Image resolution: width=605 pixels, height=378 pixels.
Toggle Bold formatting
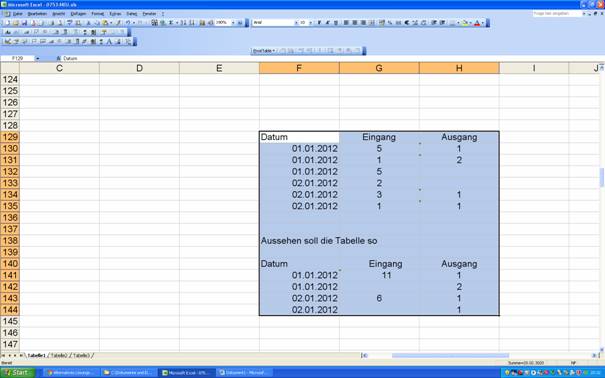pyautogui.click(x=319, y=23)
